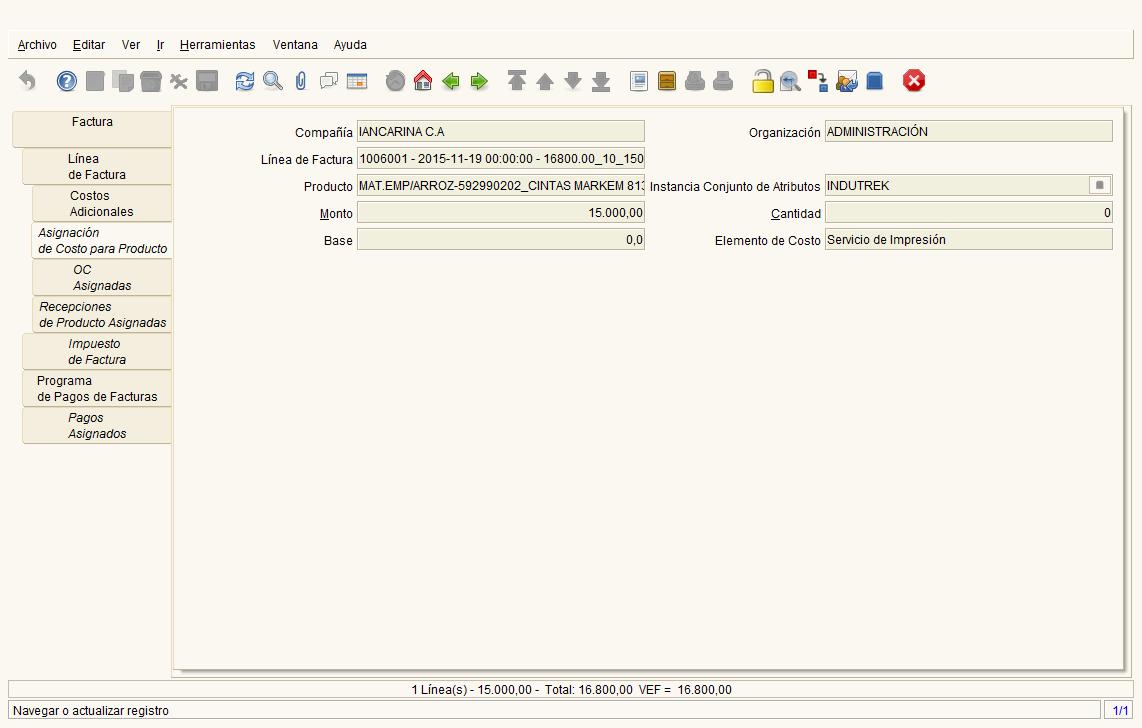Toggle the grid view table icon
This screenshot has height=728, width=1142.
(x=357, y=81)
